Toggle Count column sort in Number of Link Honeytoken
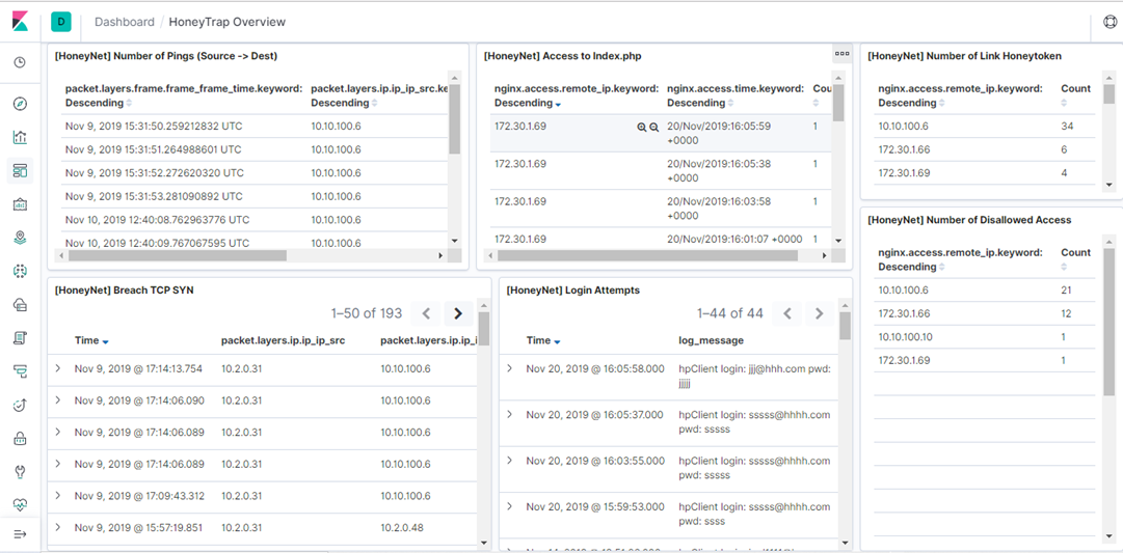Viewport: 1123px width, 553px height. pyautogui.click(x=1075, y=89)
